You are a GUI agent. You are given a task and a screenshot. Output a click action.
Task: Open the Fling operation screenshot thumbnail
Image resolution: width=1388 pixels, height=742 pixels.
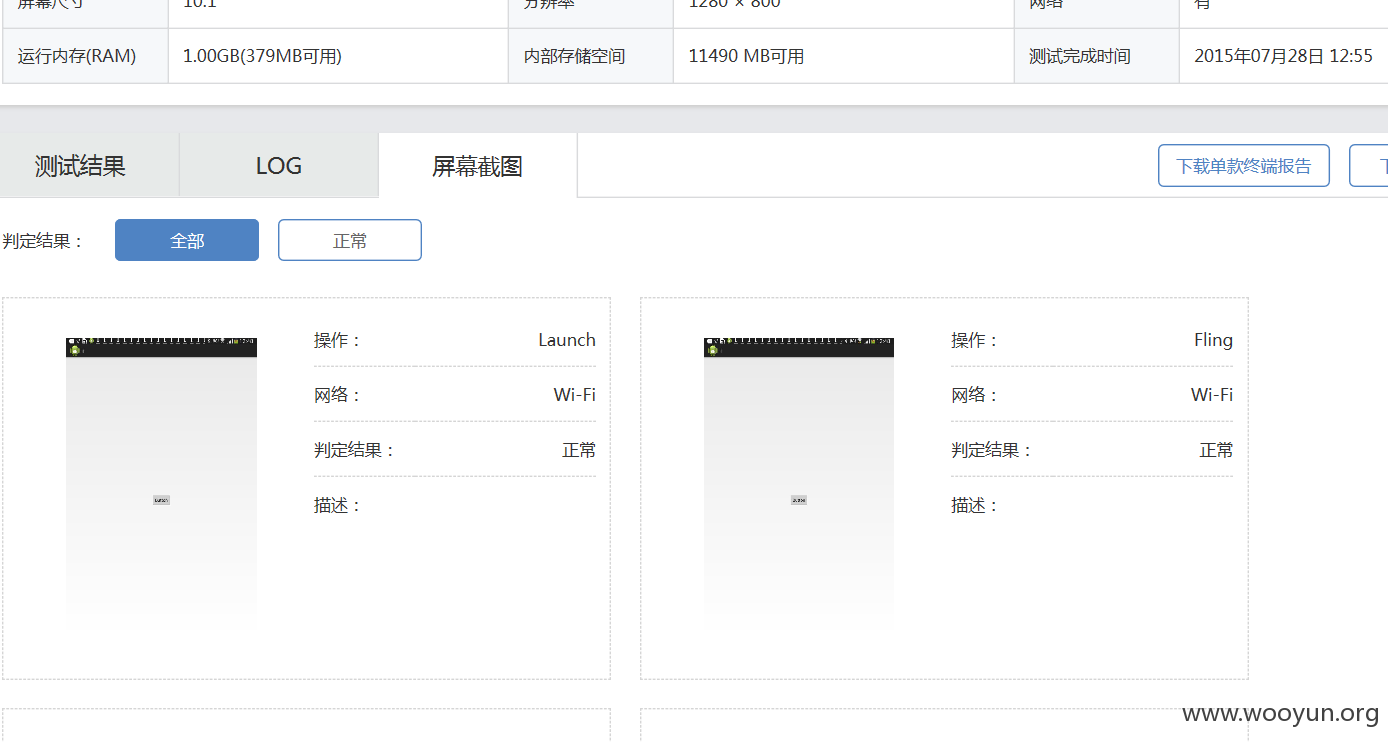point(799,486)
